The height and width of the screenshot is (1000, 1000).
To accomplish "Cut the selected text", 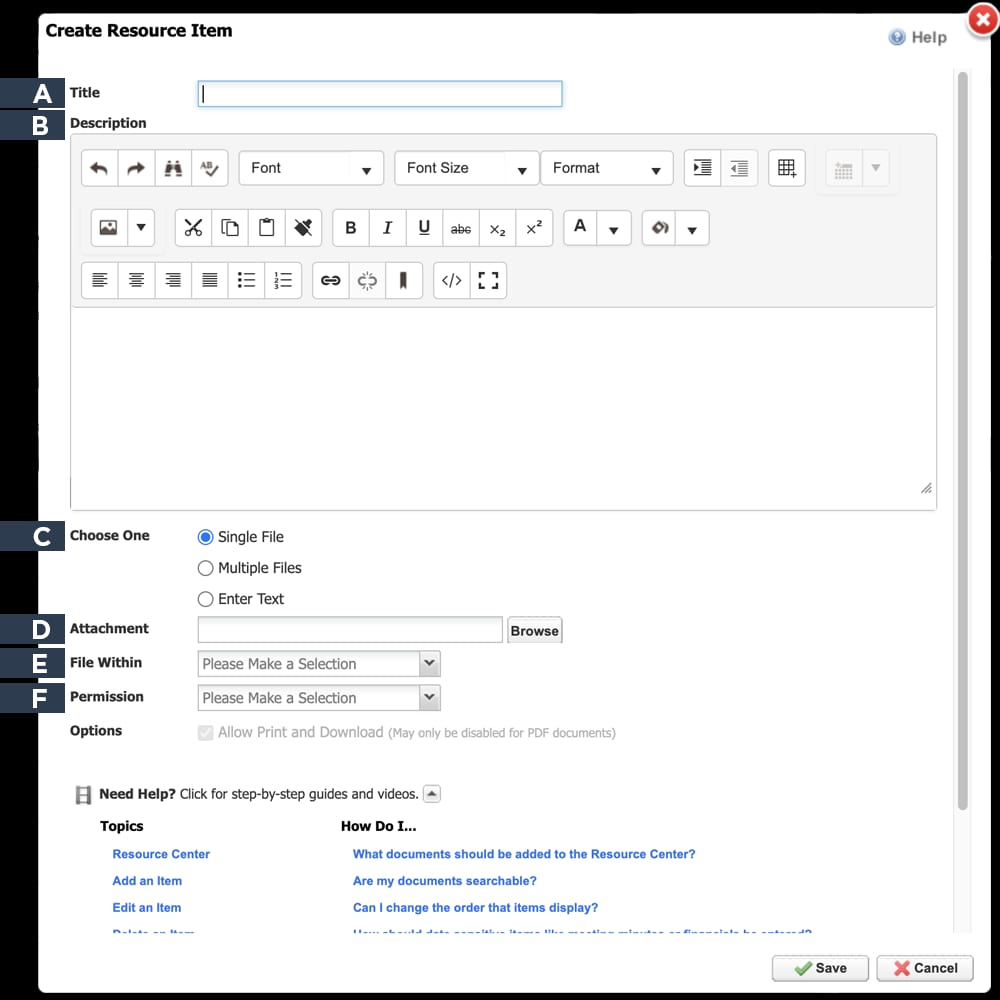I will coord(193,228).
